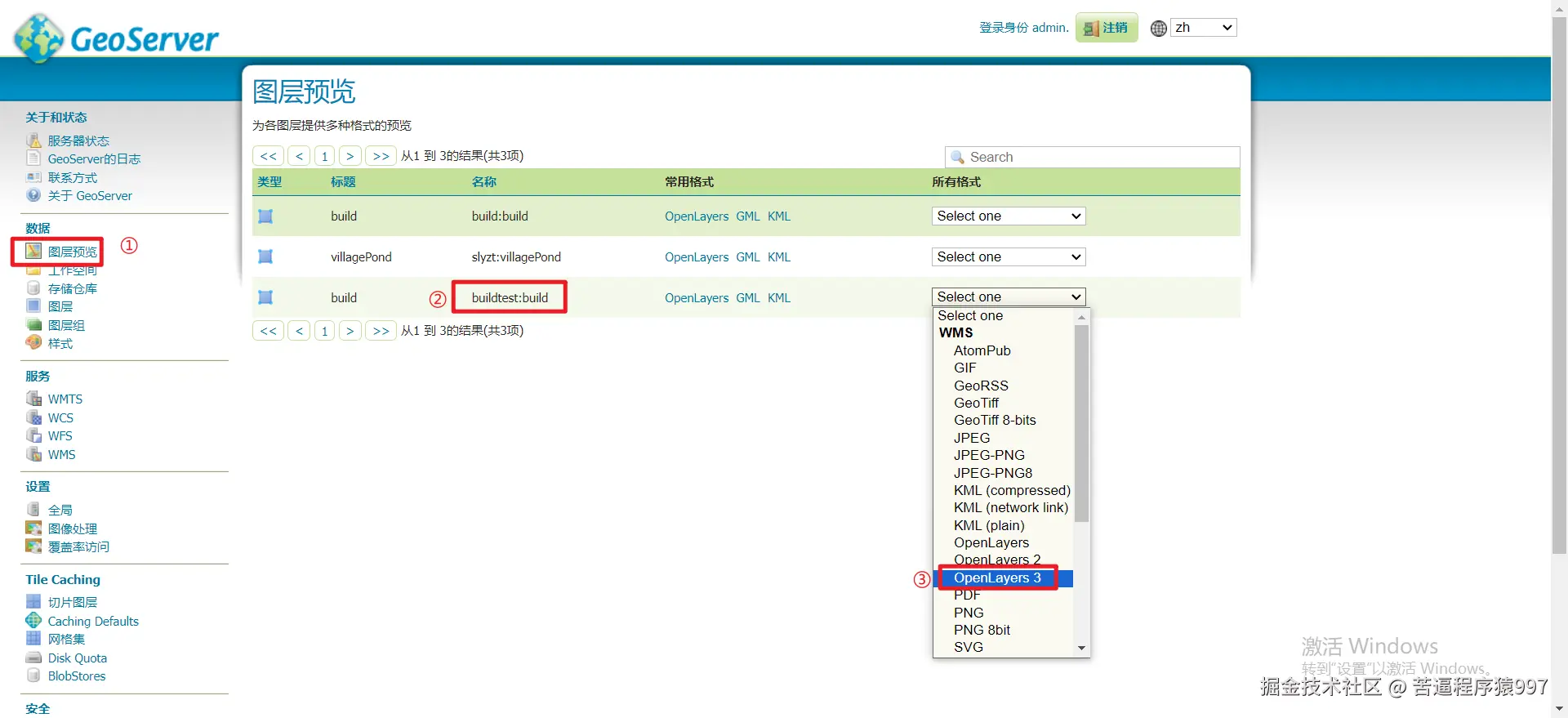Screen dimensions: 1568x718
Task: Click the global settings icon
Action: tap(33, 510)
